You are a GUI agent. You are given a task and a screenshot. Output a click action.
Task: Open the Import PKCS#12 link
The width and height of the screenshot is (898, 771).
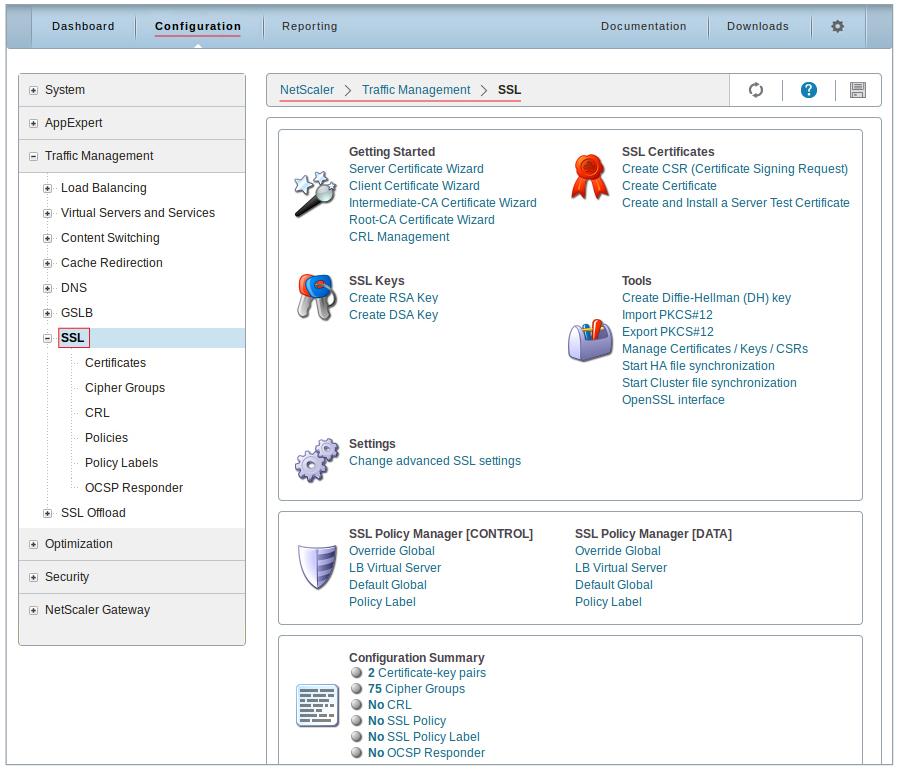click(x=667, y=315)
